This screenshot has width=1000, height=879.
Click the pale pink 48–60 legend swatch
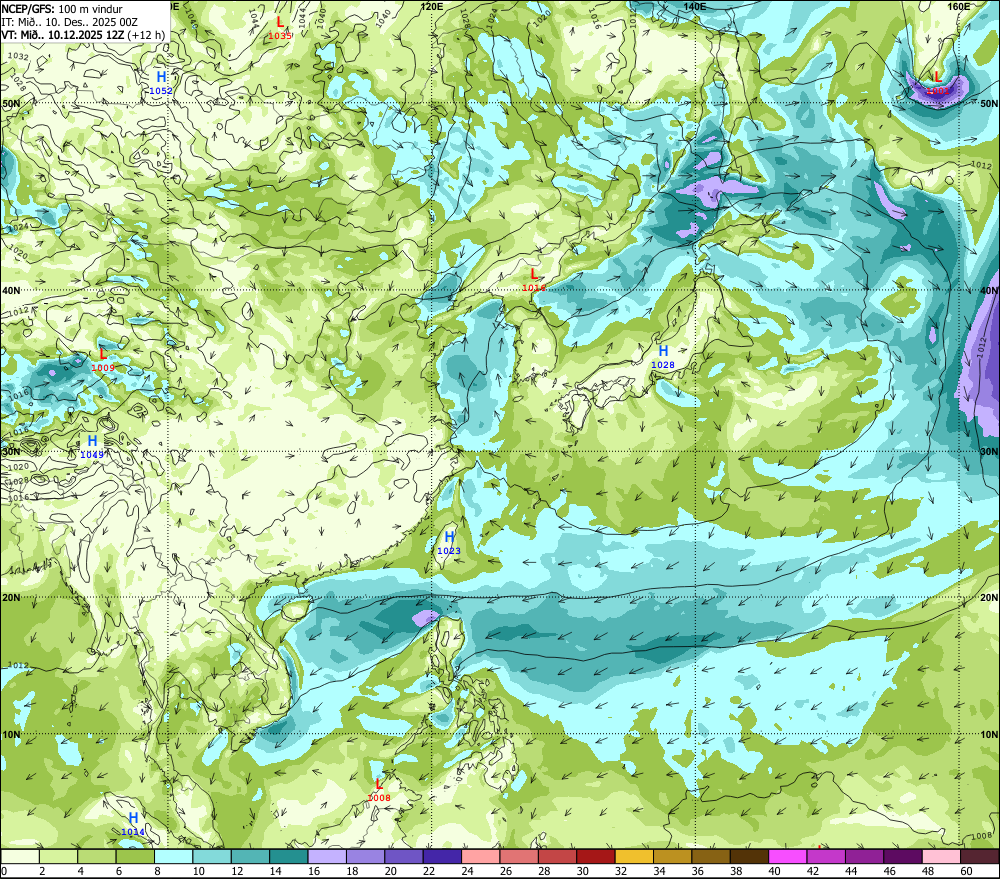(x=942, y=856)
